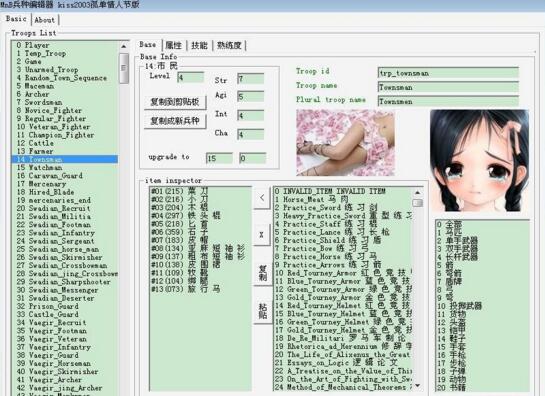Click the 复制到剪贴板 button

coord(175,102)
